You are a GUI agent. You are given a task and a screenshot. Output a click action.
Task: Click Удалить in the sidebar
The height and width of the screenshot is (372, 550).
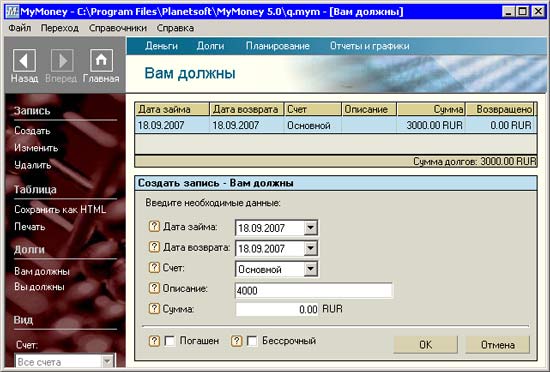tap(33, 165)
